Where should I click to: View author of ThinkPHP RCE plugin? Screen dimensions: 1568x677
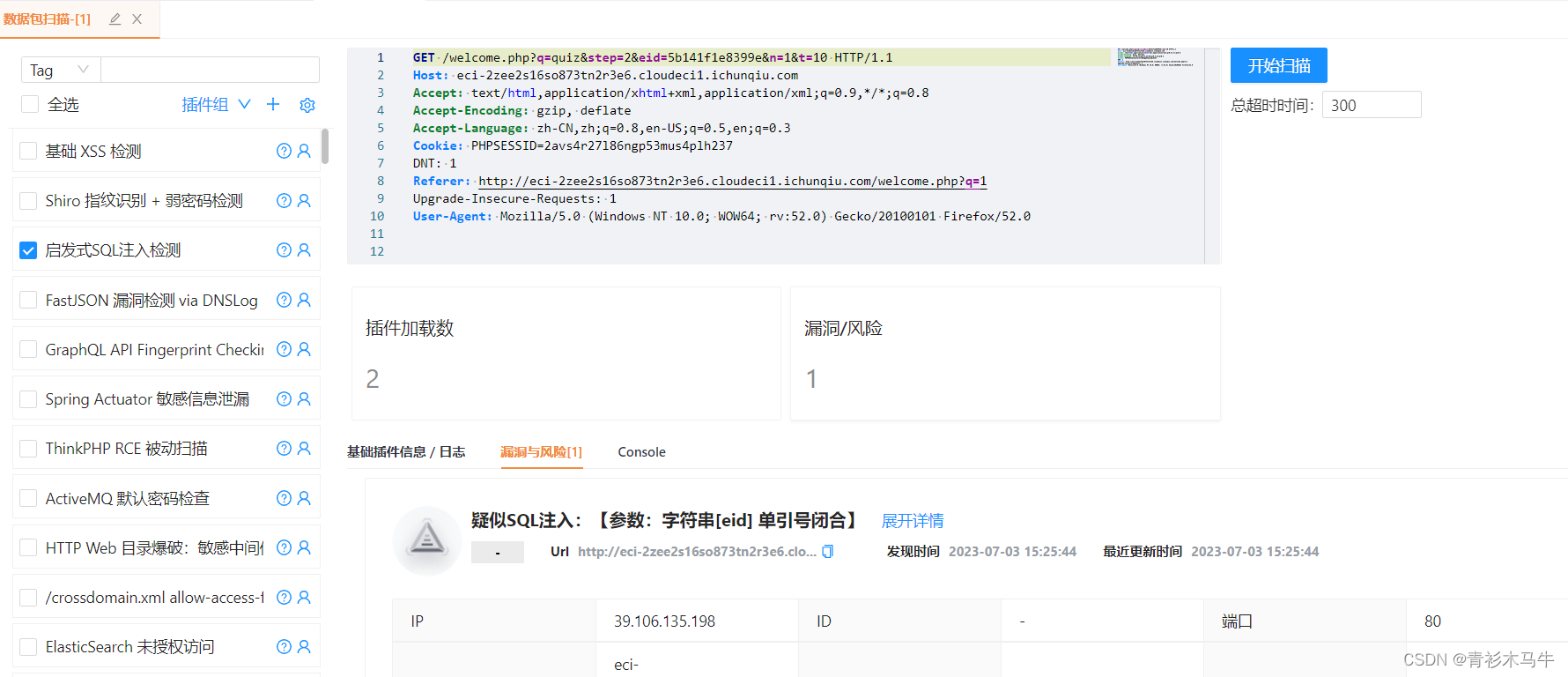305,448
